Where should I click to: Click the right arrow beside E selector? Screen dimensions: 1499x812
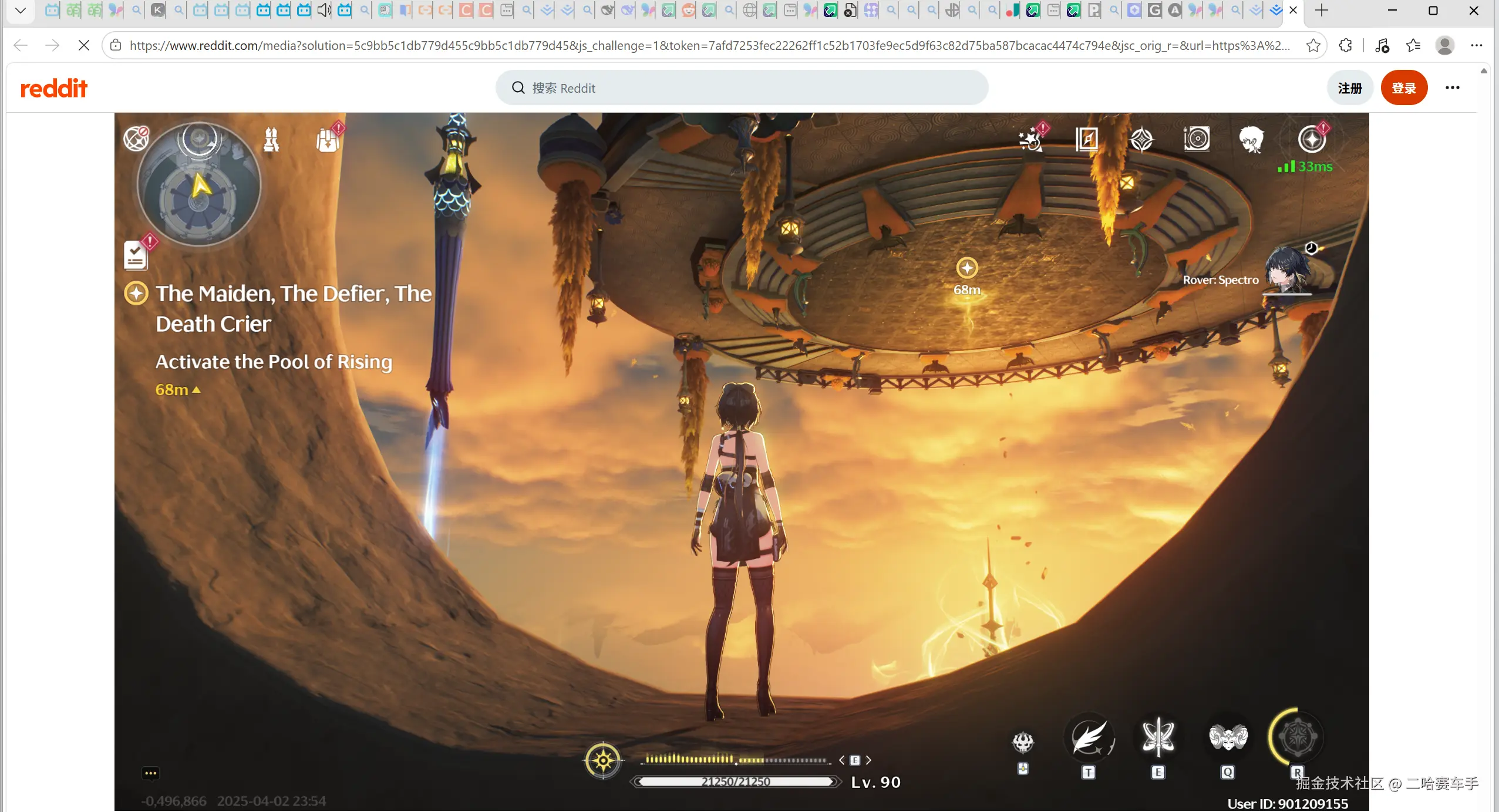[x=868, y=760]
